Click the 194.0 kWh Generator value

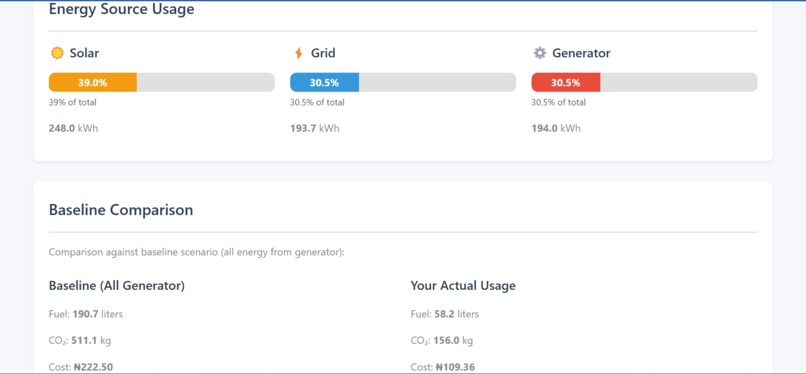click(x=556, y=128)
